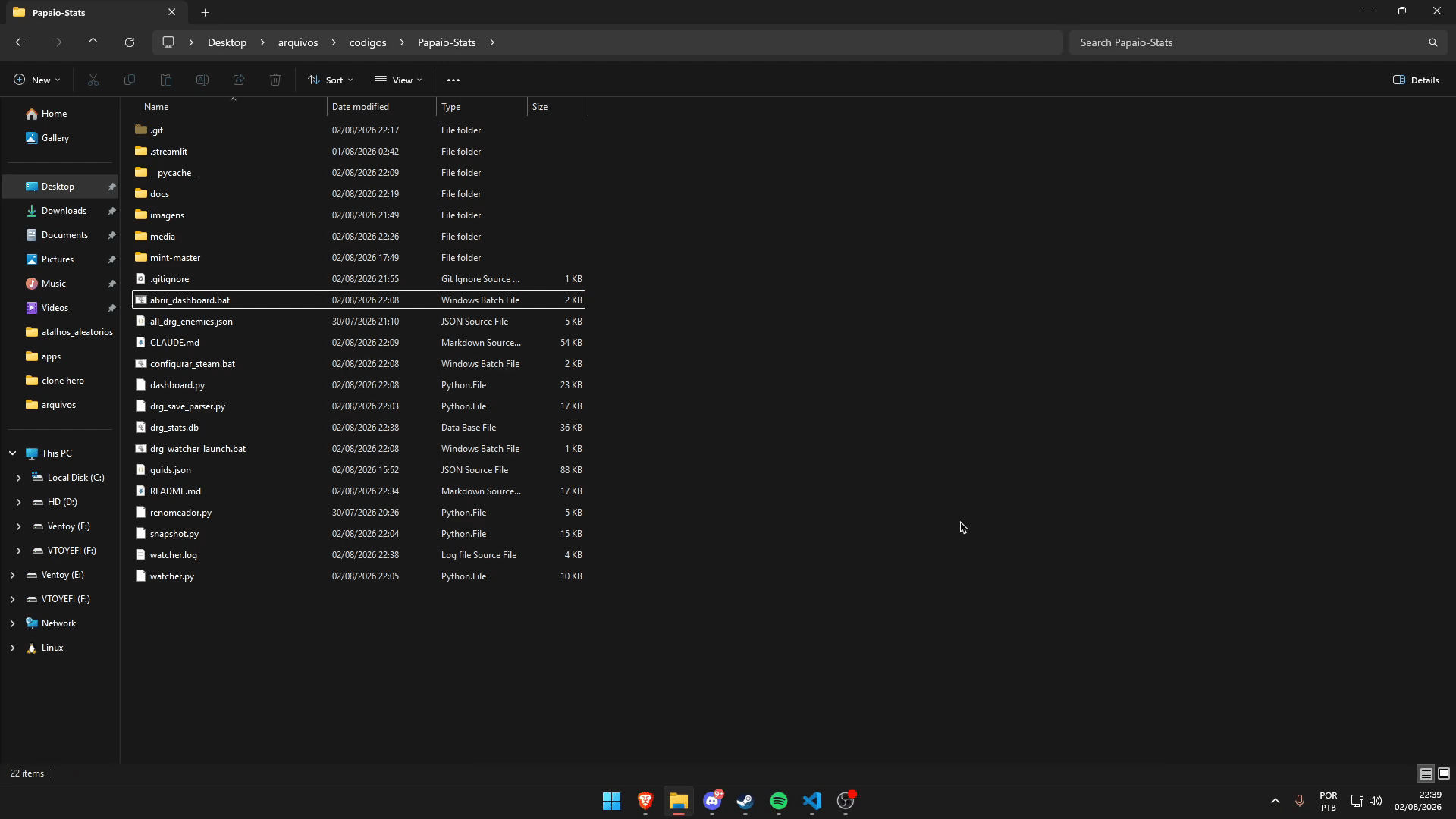Open Gallery in the navigation pane
The height and width of the screenshot is (819, 1456).
pyautogui.click(x=60, y=138)
